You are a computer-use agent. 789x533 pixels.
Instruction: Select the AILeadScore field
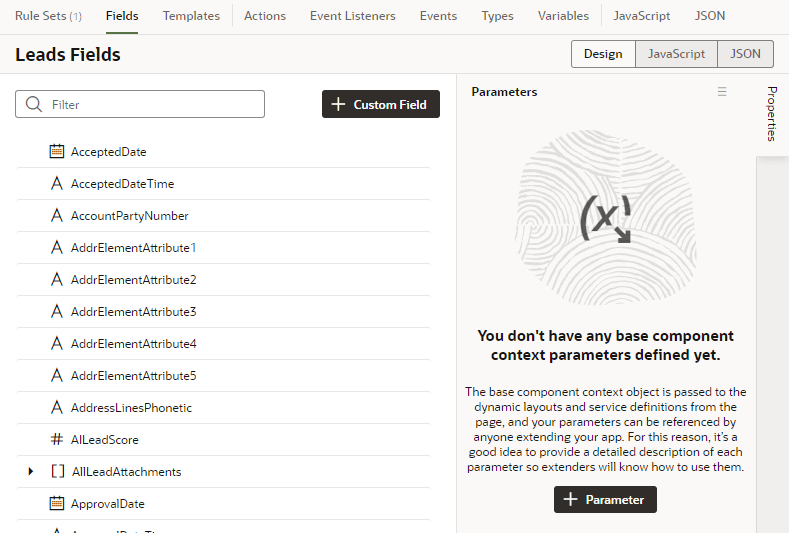click(x=223, y=439)
